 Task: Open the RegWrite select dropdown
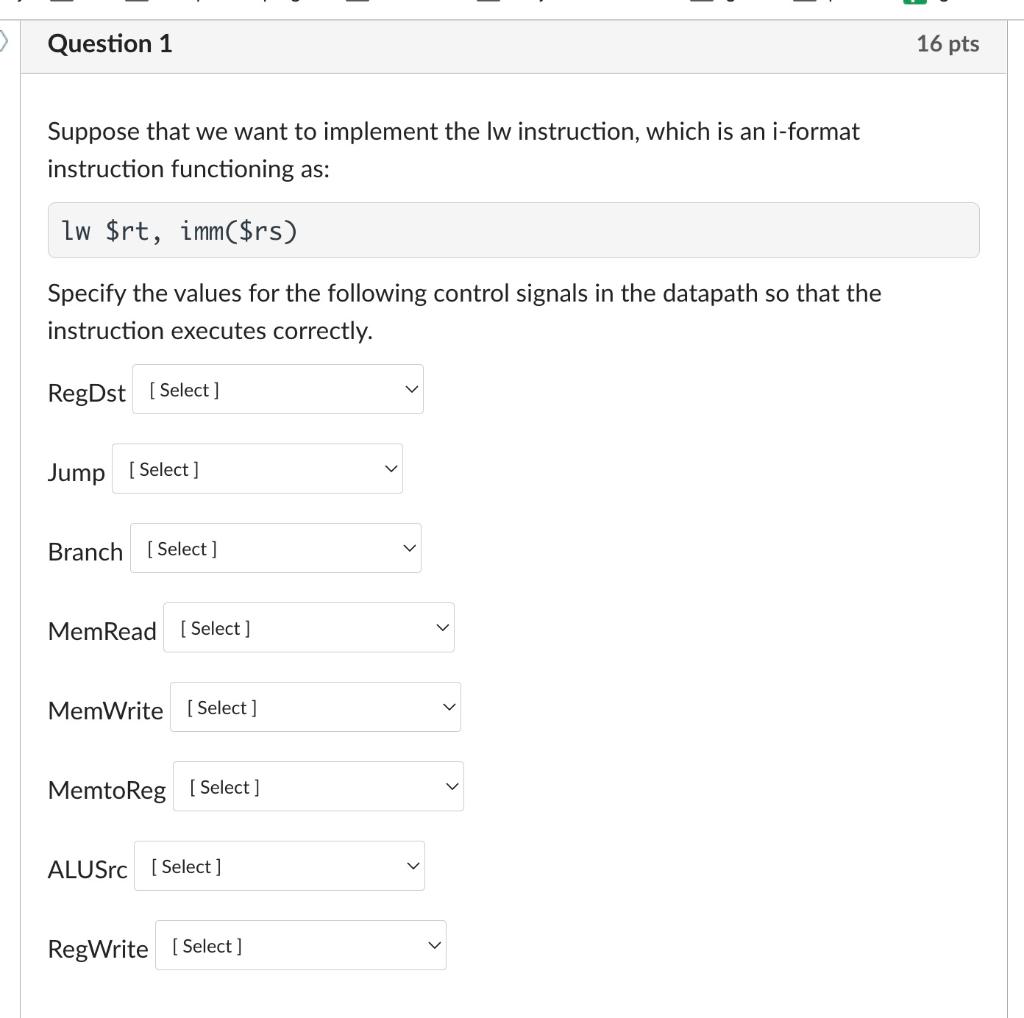click(300, 945)
